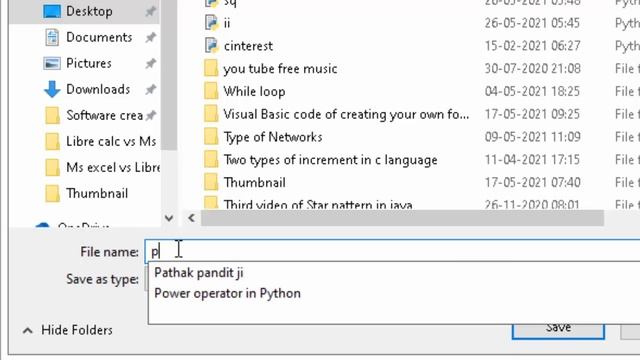This screenshot has width=640, height=360.
Task: Click the Pictures image icon
Action: (52, 64)
